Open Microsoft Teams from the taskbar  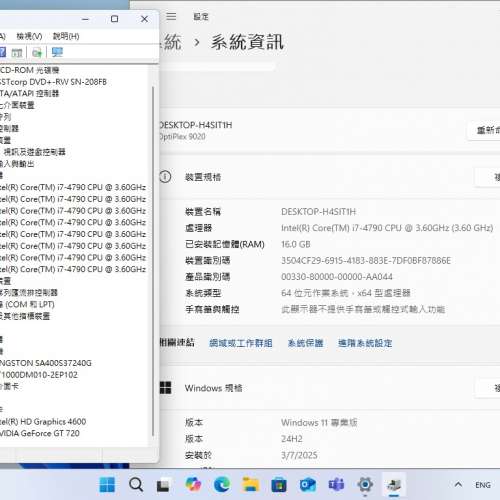pos(336,485)
